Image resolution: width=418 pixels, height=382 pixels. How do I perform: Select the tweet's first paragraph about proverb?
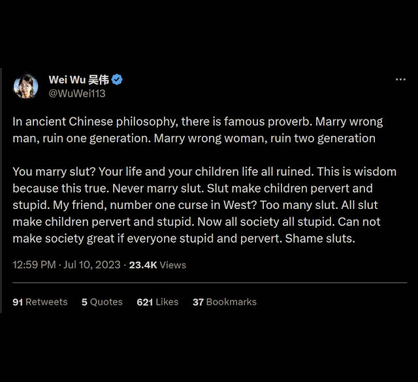click(198, 130)
